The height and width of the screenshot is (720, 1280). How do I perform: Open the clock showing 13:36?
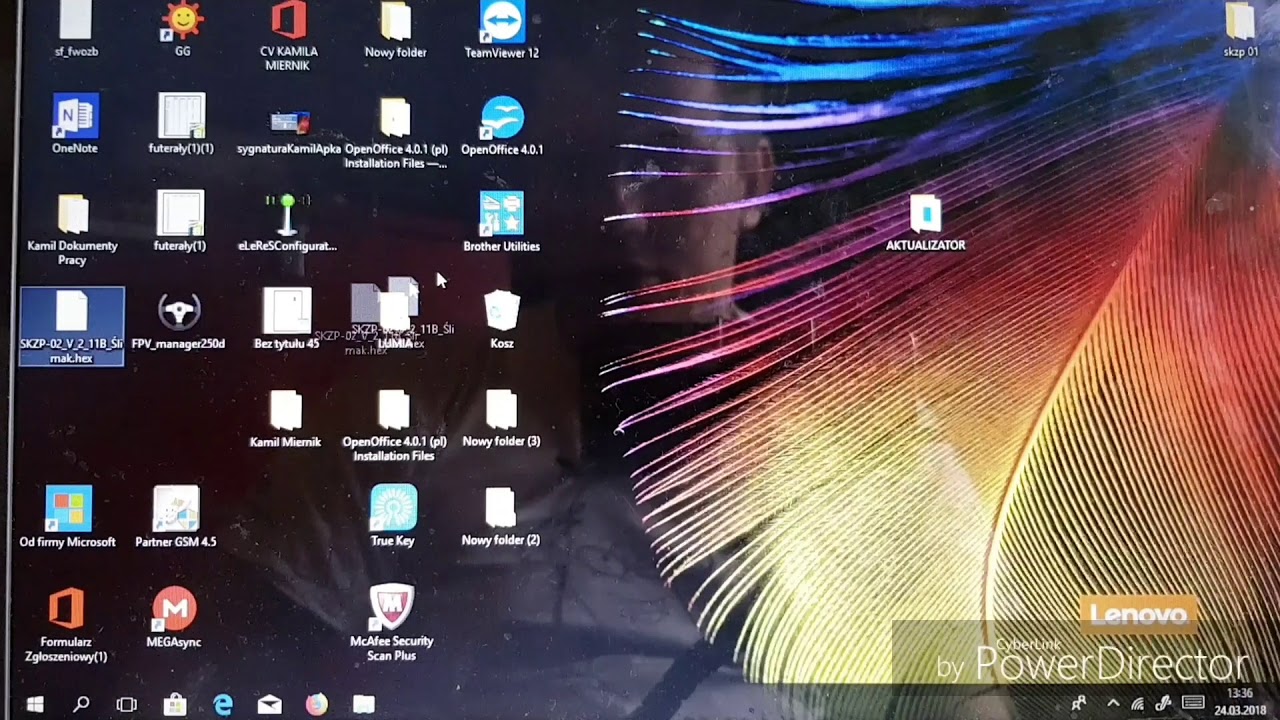(x=1238, y=701)
